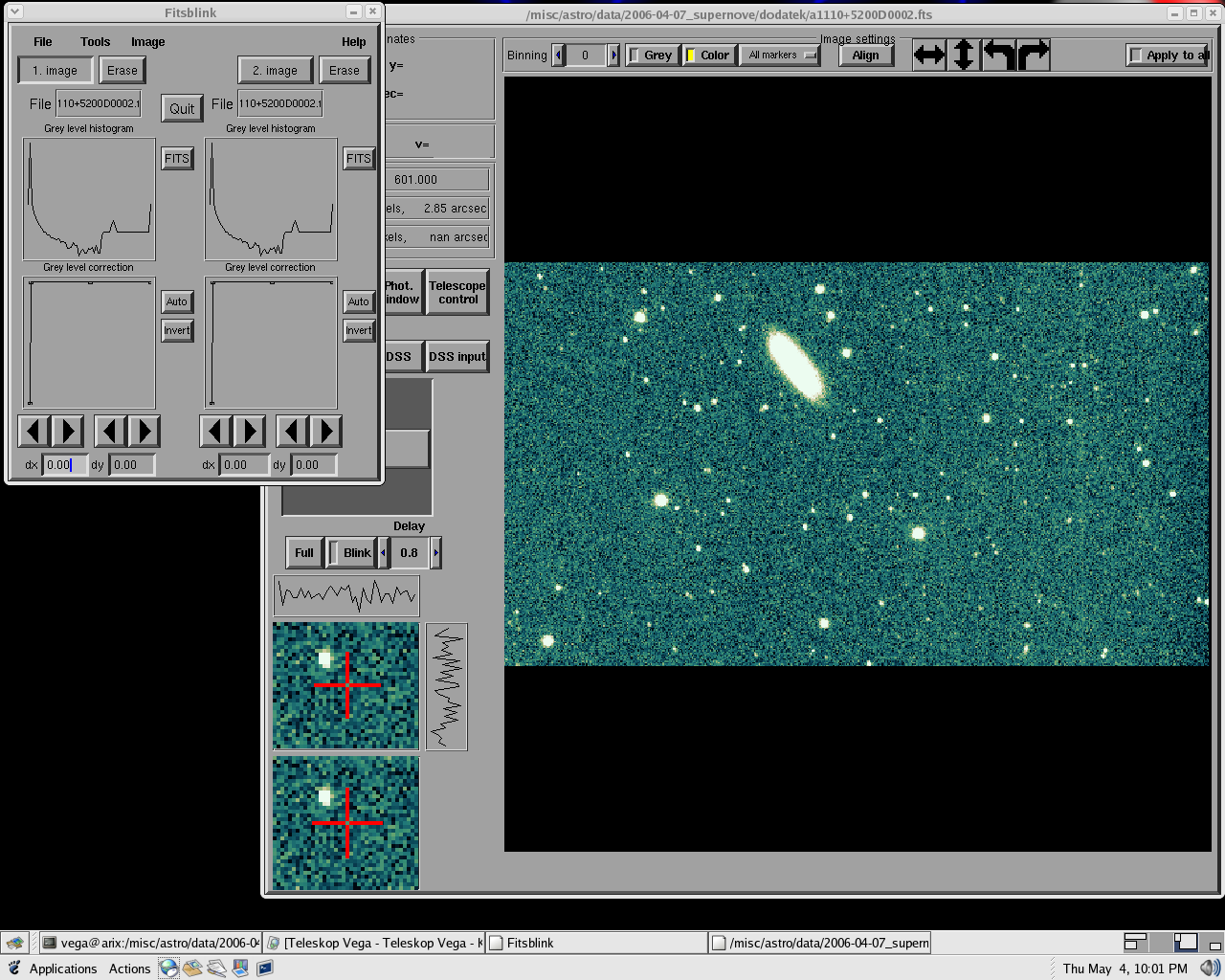This screenshot has width=1225, height=980.
Task: Click first image File name field
Action: coord(98,103)
